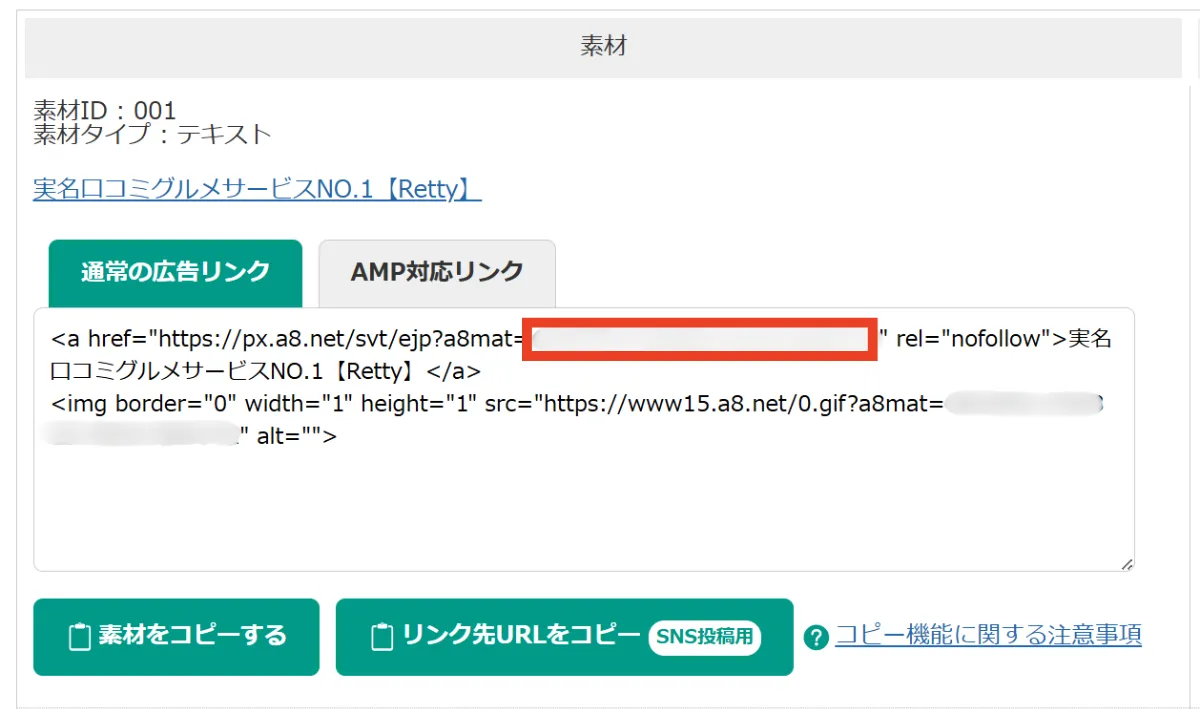Click the 素材 header bar
The image size is (1200, 709).
(603, 47)
